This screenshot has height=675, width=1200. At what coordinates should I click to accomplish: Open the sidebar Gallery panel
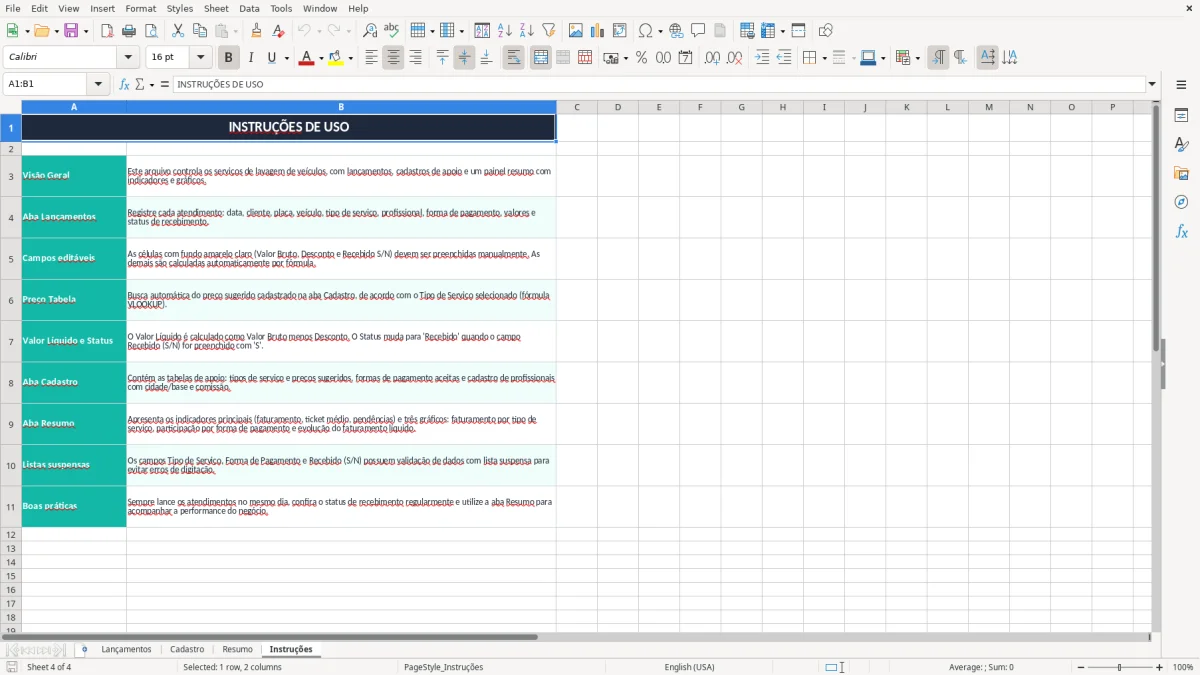(1181, 173)
